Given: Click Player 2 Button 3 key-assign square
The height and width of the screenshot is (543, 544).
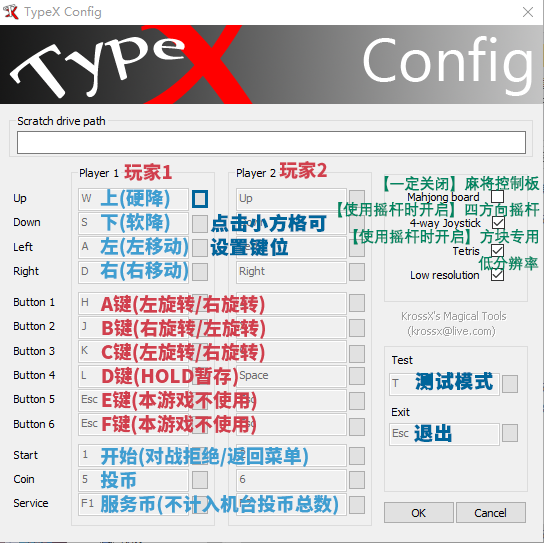Looking at the screenshot, I should tap(357, 353).
